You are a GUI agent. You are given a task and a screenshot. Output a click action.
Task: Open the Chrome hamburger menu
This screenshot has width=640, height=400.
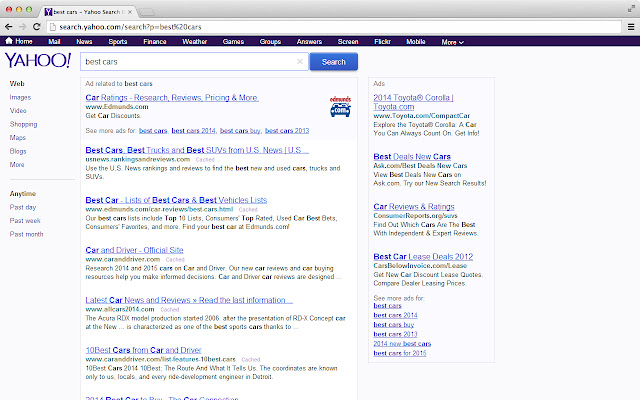pos(631,27)
